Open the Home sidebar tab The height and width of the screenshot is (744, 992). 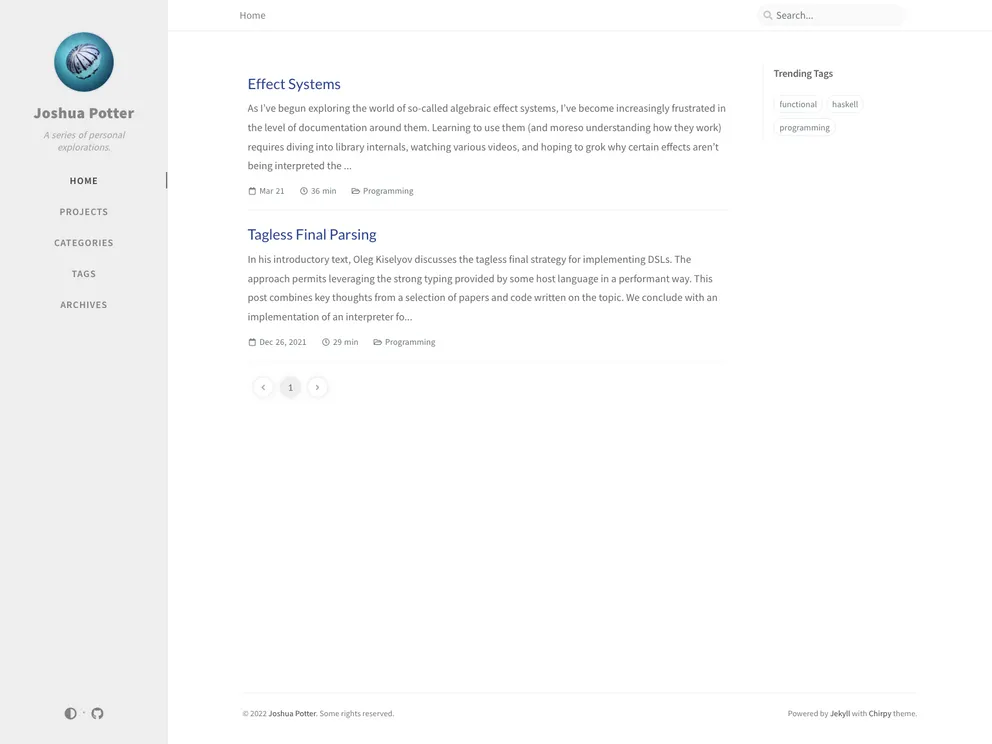coord(84,181)
